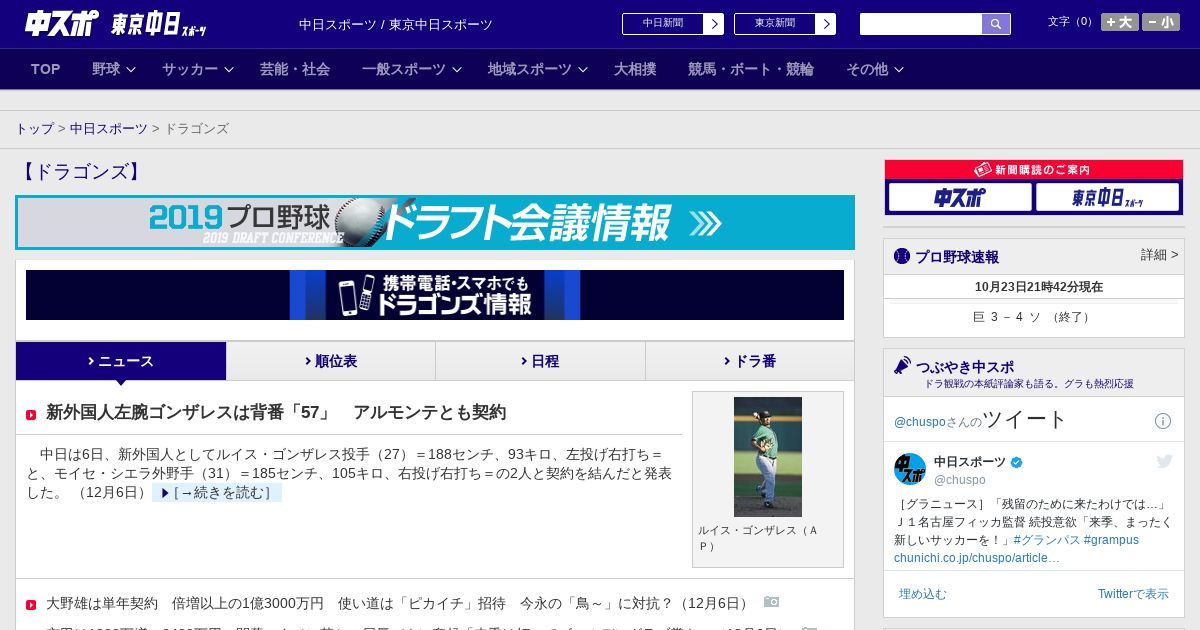Decrease text size with 小 button

pos(1161,22)
